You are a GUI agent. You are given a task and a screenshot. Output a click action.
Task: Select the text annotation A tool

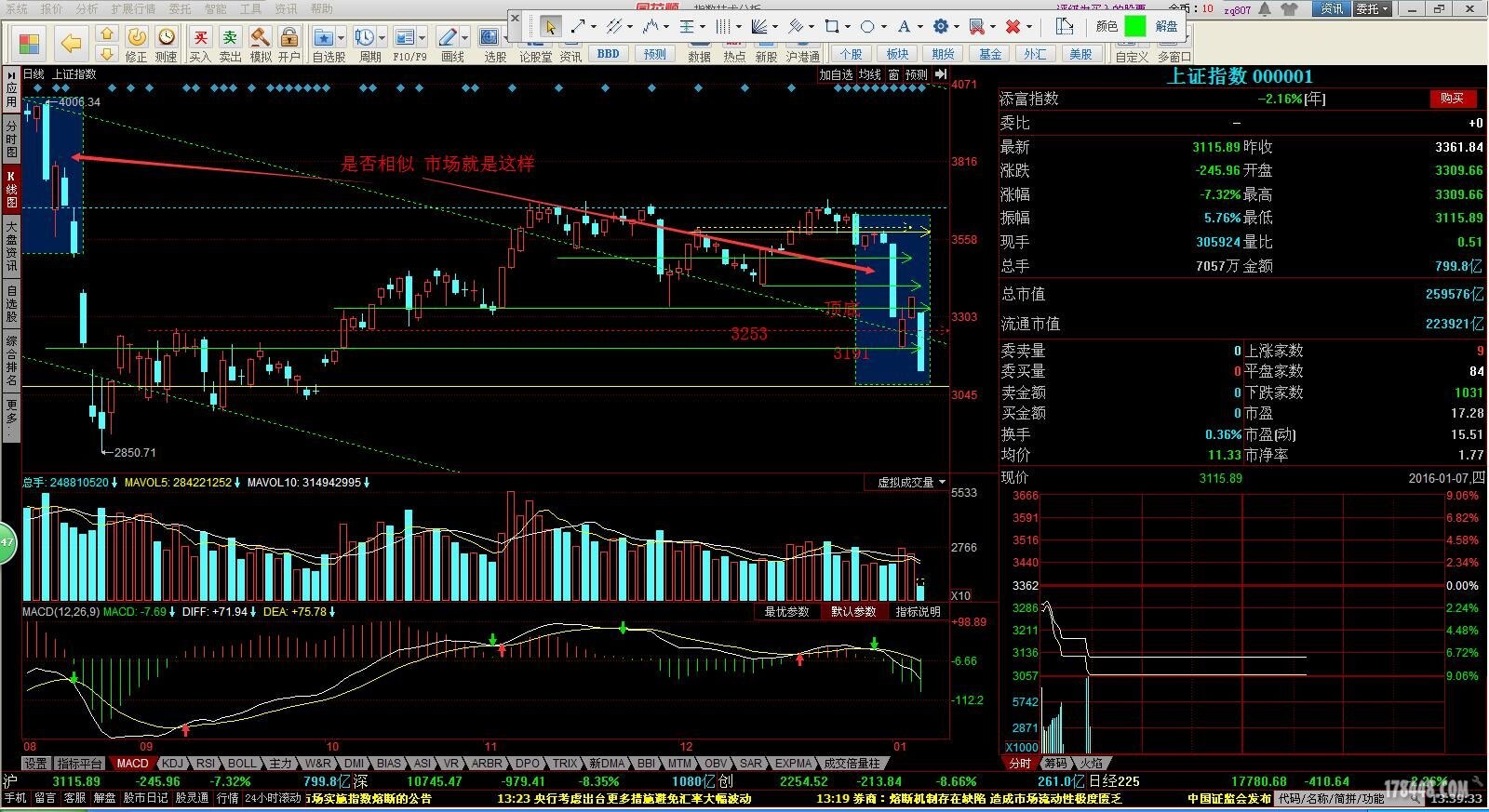pos(904,26)
